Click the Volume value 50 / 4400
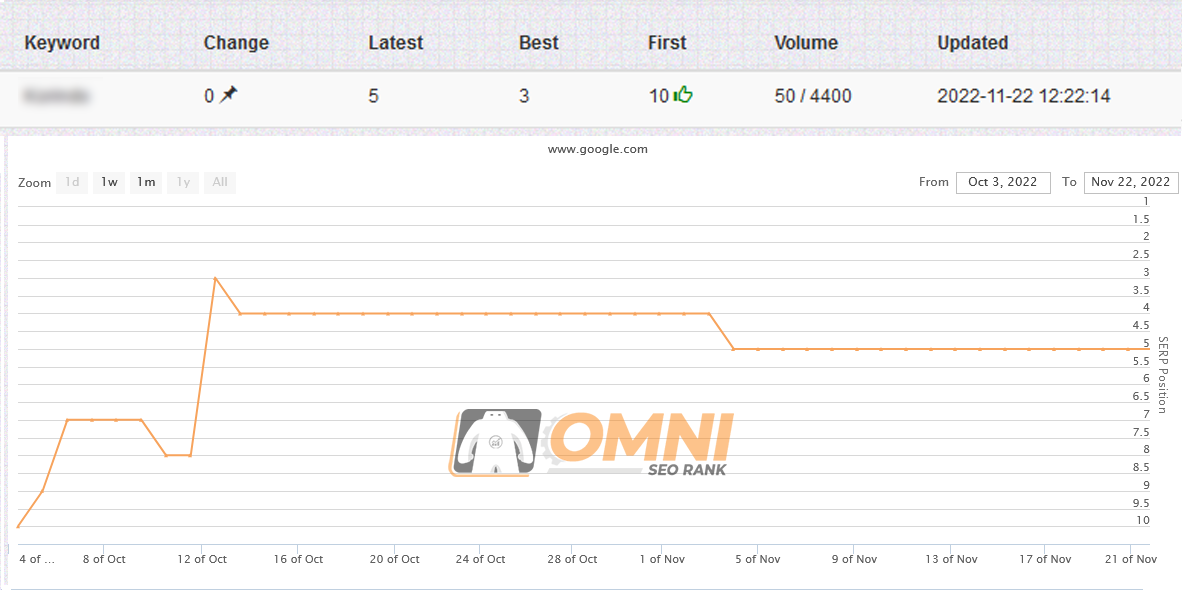 click(813, 96)
